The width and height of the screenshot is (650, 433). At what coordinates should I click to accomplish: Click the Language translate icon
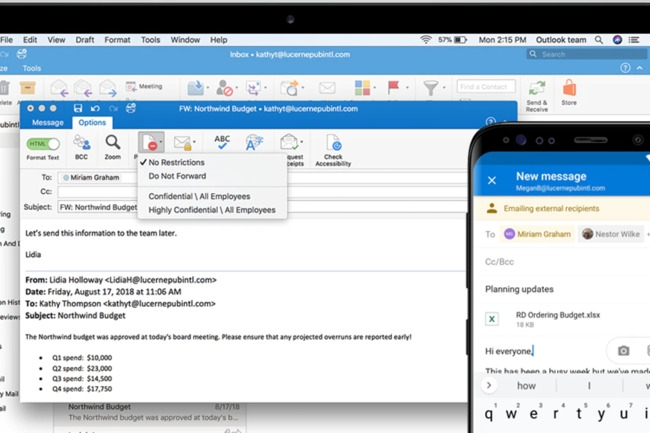click(x=254, y=143)
